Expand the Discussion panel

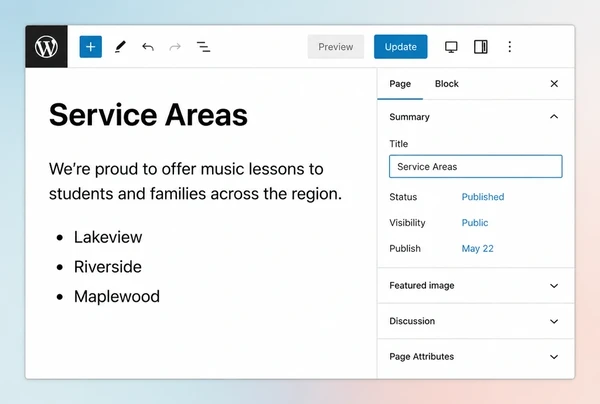(476, 321)
